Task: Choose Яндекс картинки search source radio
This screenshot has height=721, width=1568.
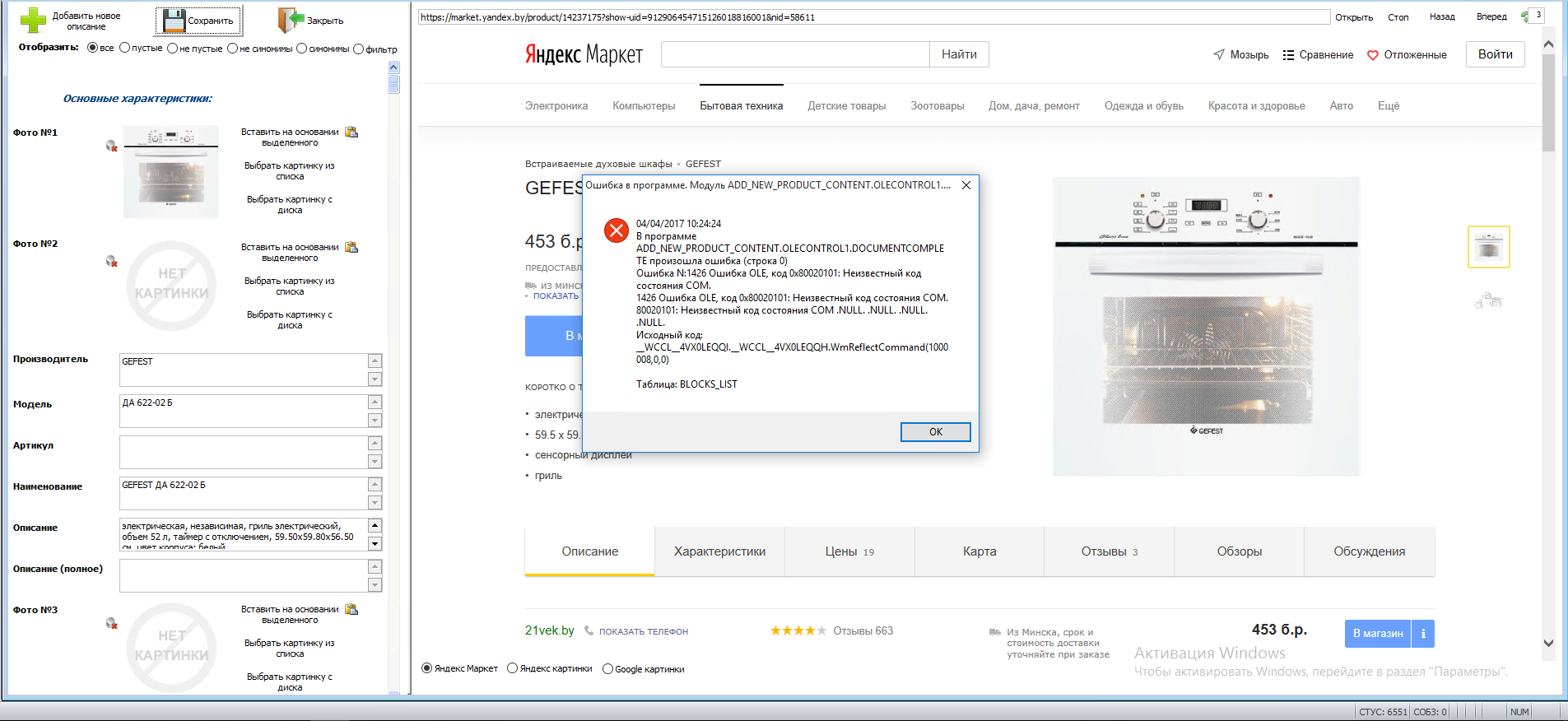Action: pos(513,668)
